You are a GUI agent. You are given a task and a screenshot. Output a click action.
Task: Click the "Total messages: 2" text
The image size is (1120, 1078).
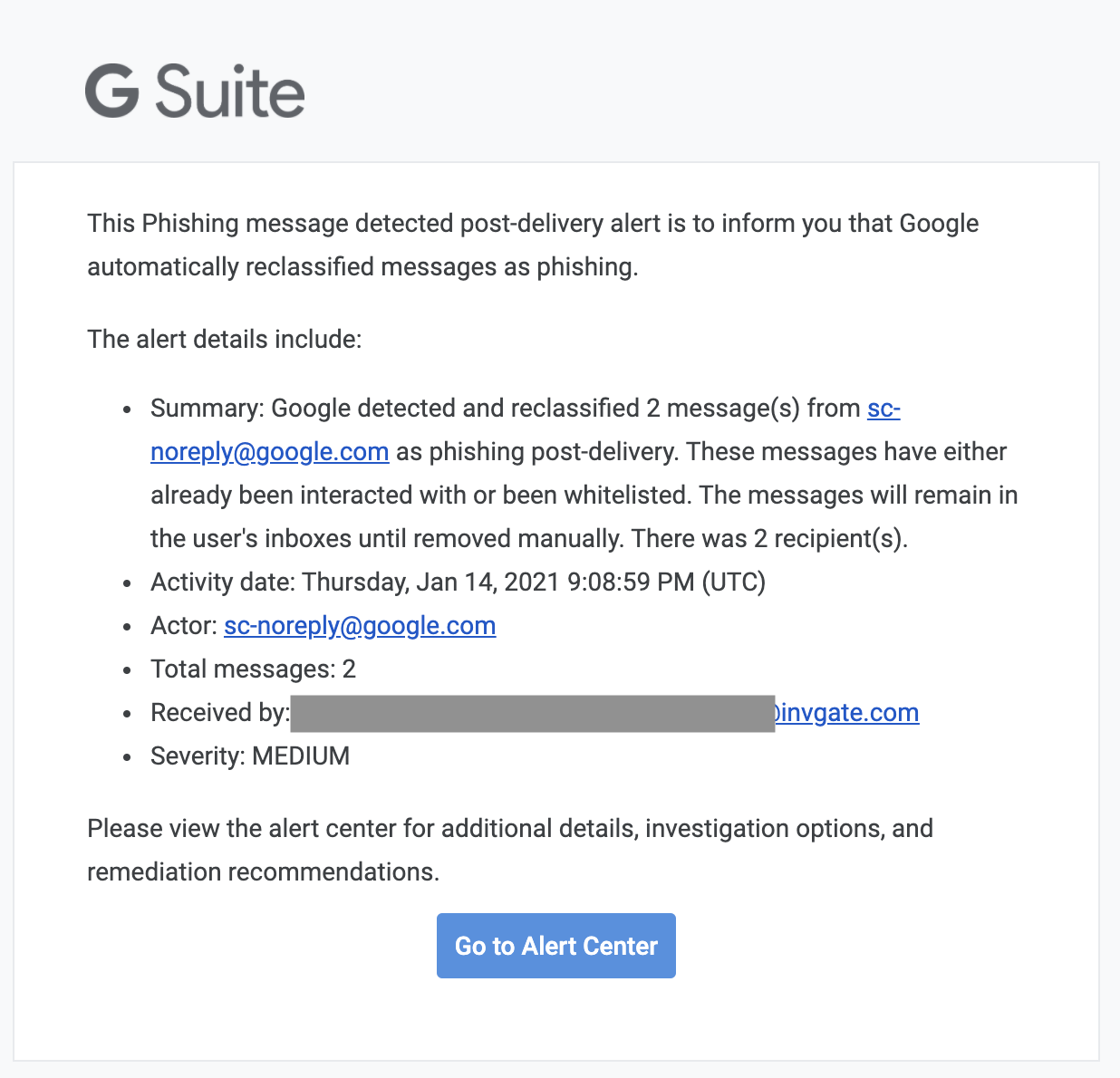(253, 669)
